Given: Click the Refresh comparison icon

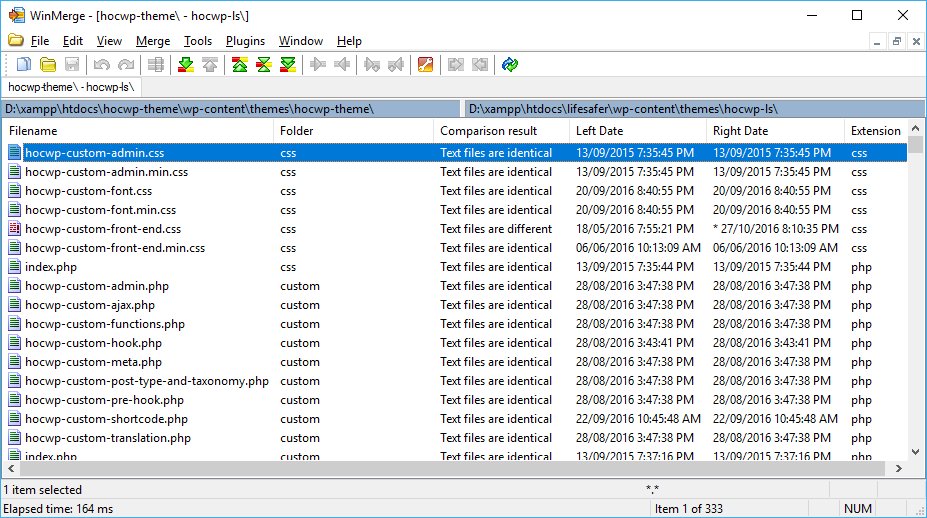Looking at the screenshot, I should click(x=510, y=64).
